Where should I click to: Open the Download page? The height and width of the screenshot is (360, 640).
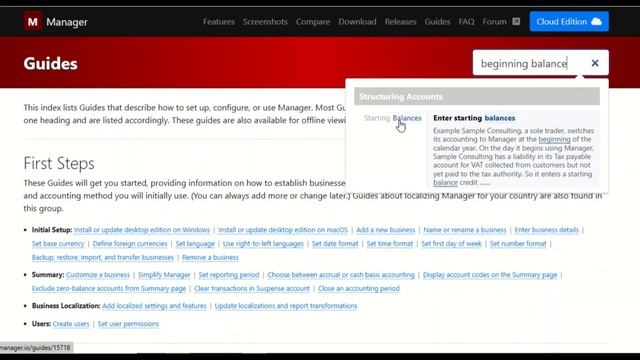coord(357,22)
